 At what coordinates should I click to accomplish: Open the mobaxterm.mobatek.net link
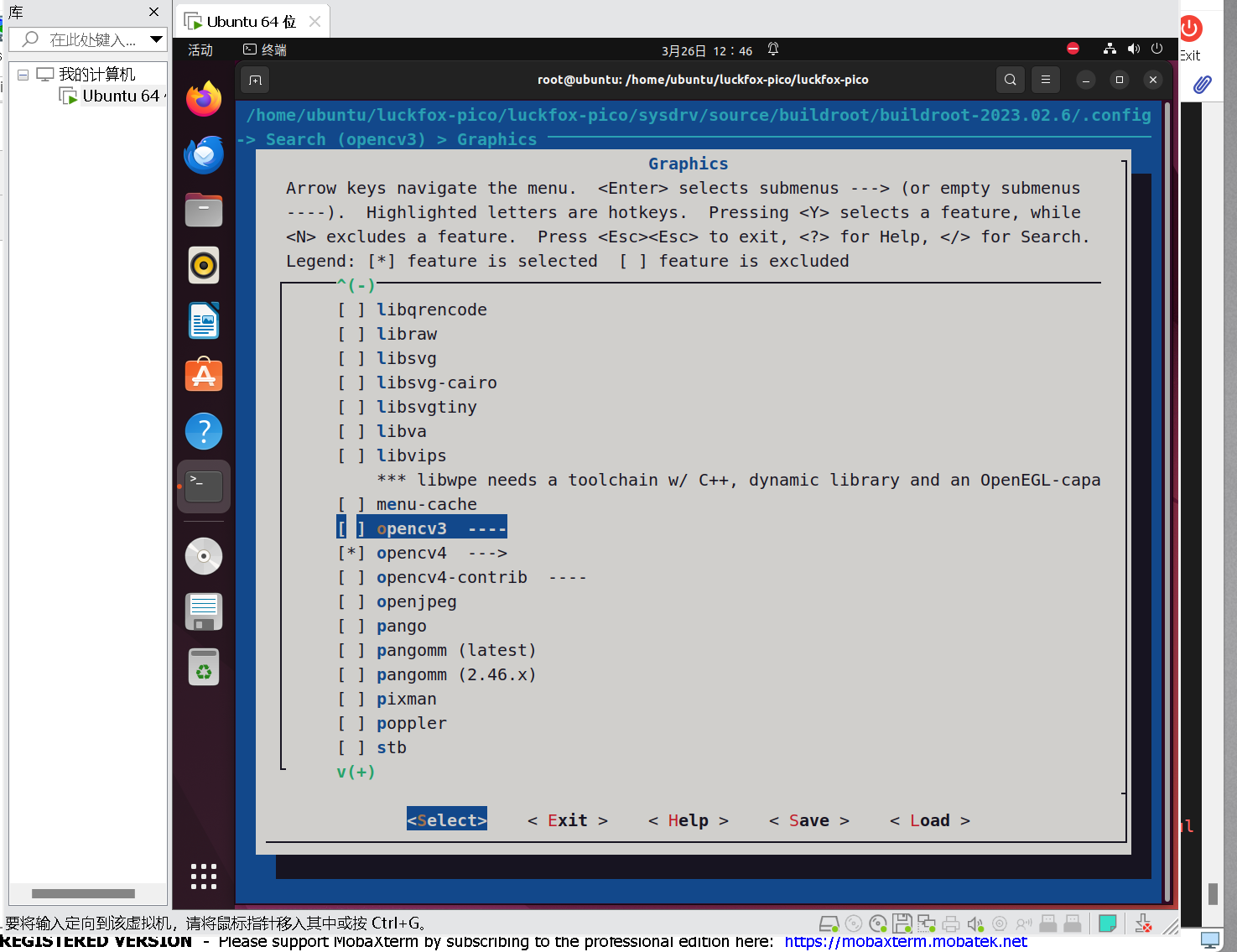[x=906, y=941]
